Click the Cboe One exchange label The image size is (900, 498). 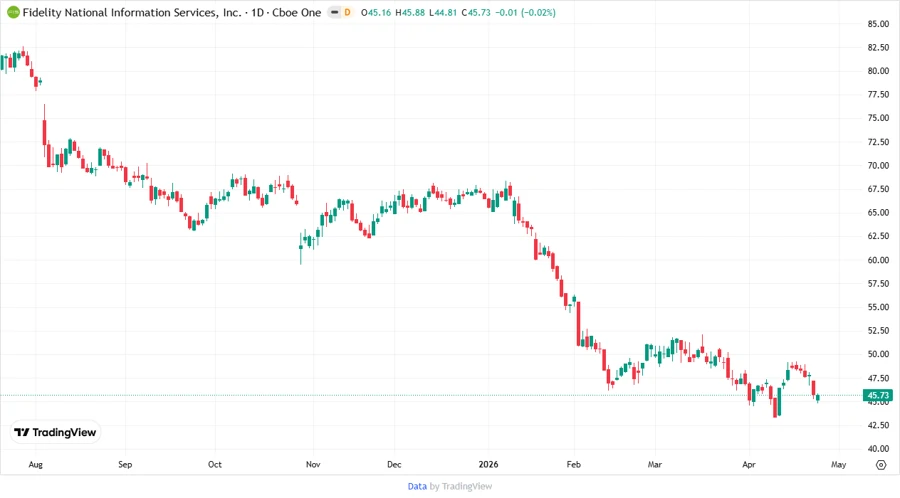pyautogui.click(x=297, y=12)
